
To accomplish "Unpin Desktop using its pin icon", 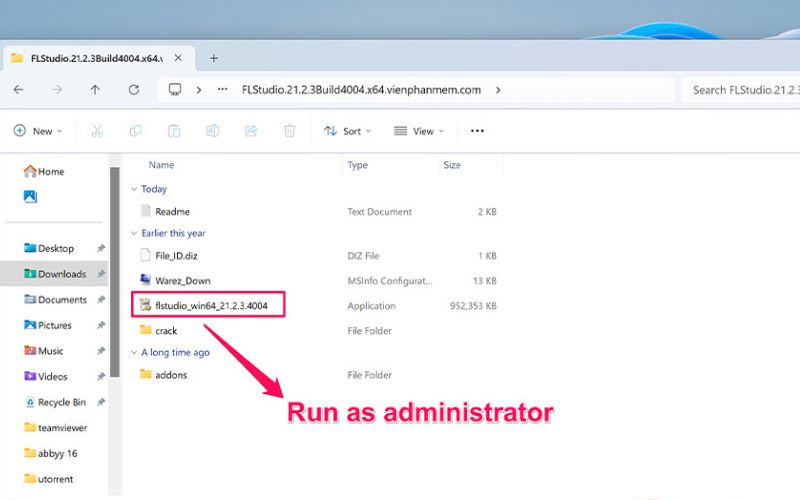I will click(x=101, y=248).
